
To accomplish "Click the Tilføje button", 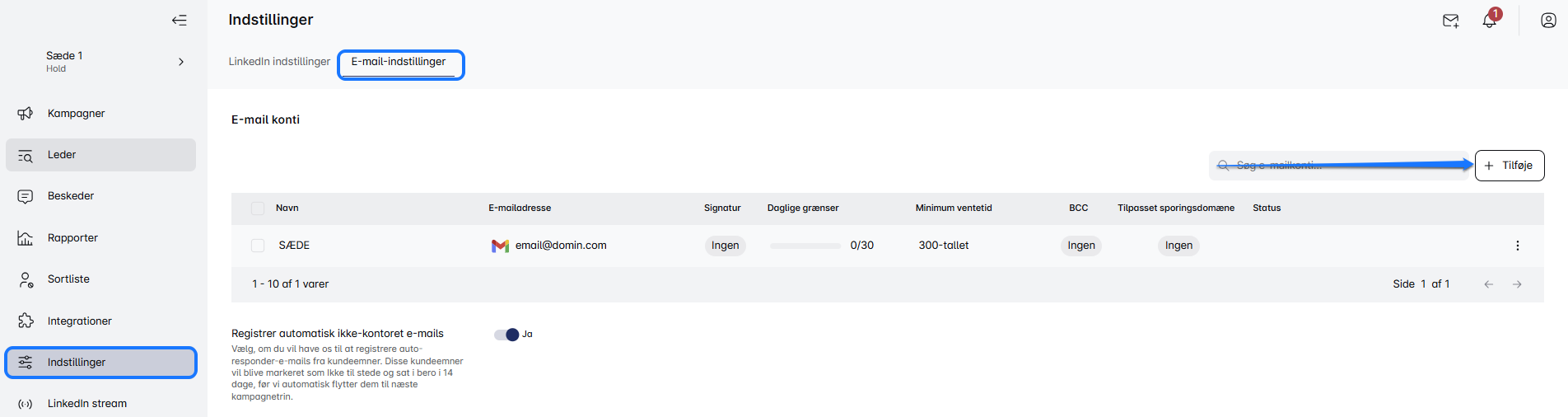I will coord(1509,166).
